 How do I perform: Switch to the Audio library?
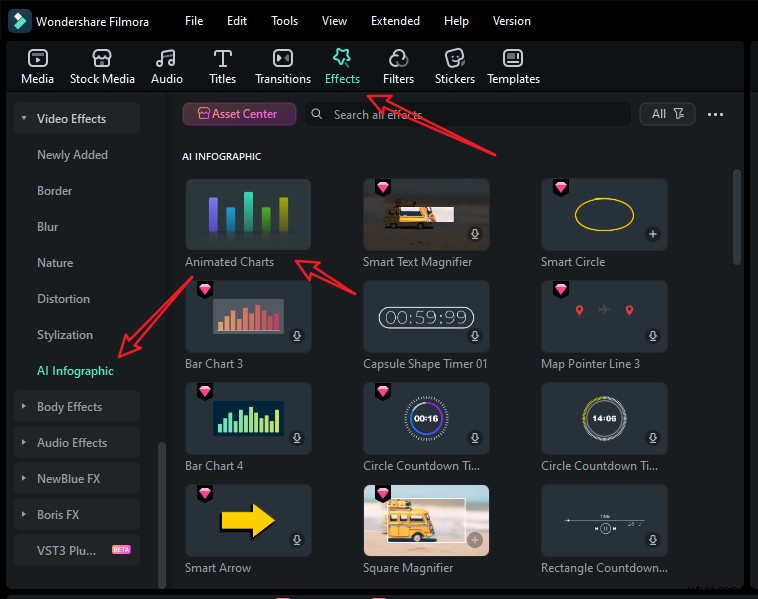coord(166,59)
